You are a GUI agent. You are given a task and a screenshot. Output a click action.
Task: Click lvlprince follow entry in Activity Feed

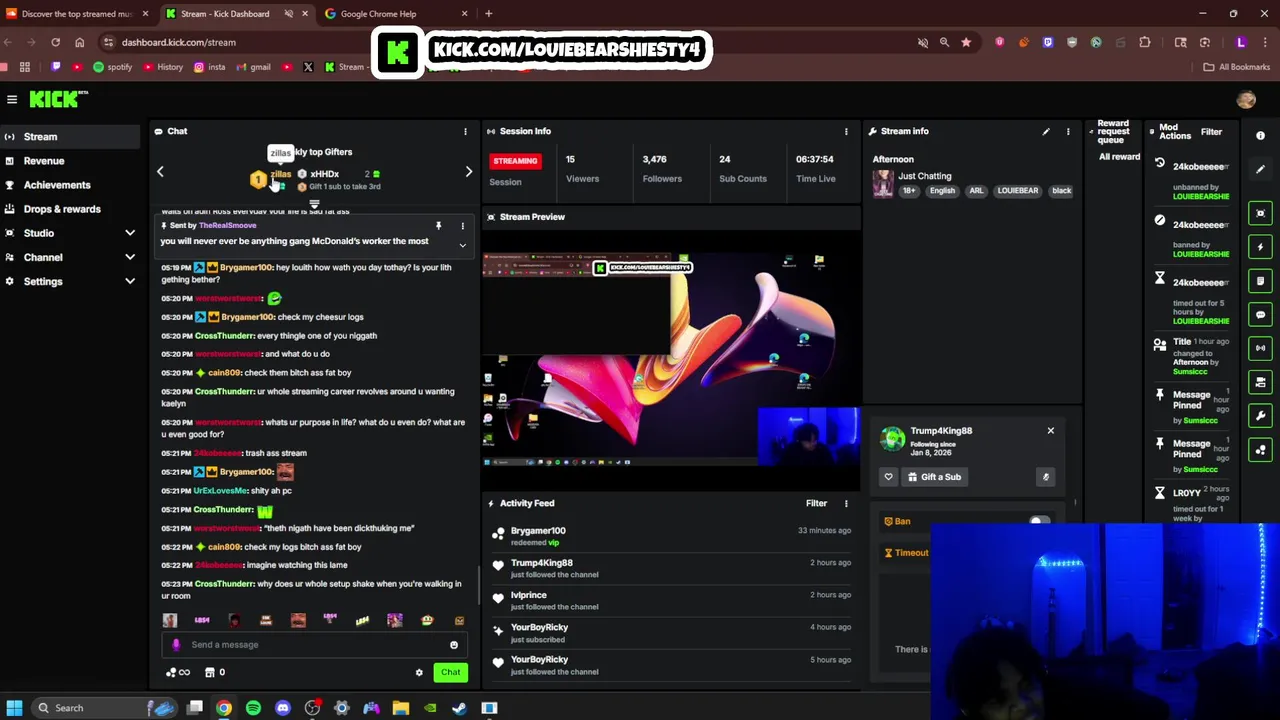(x=670, y=600)
